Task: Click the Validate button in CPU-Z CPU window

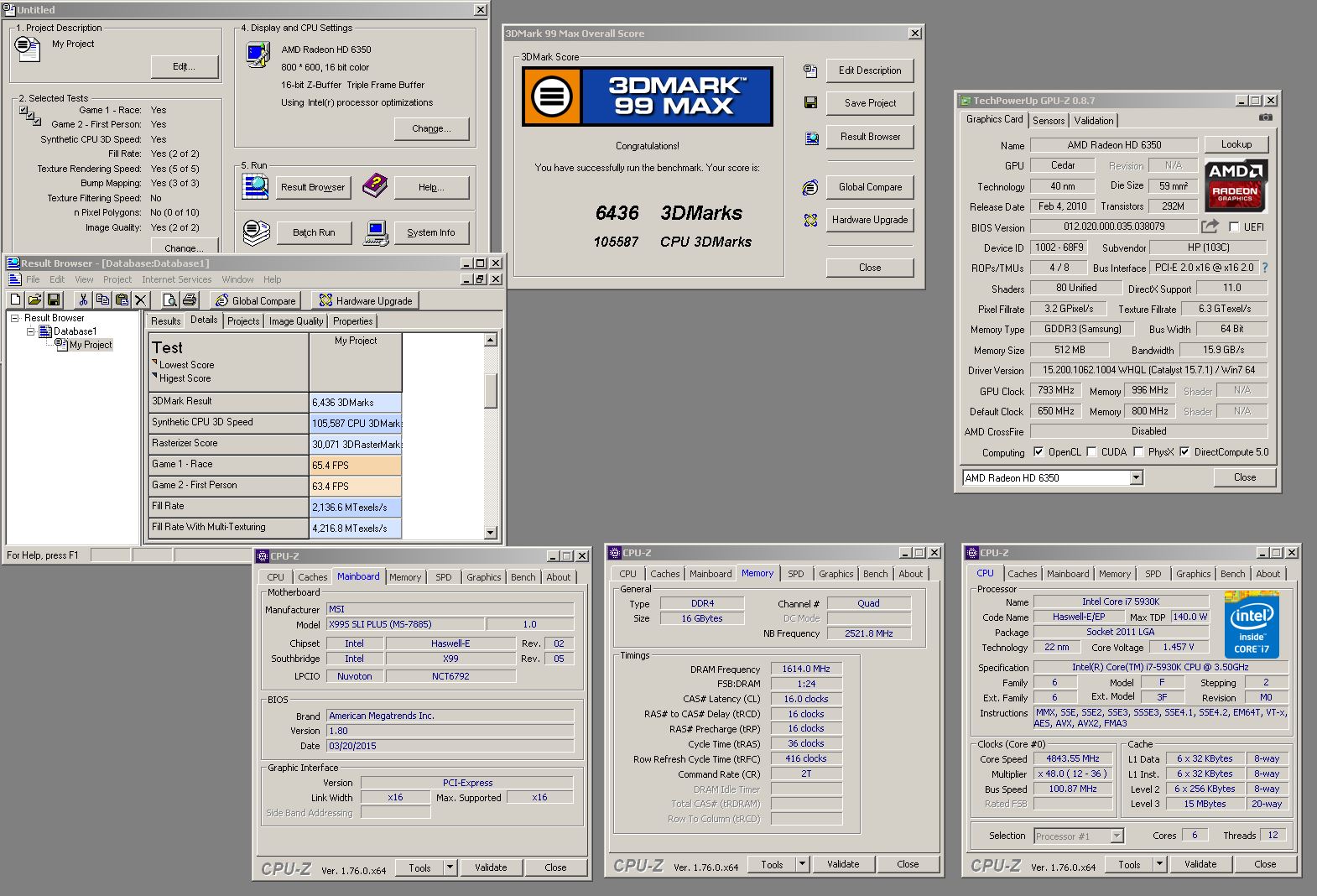Action: [x=1200, y=864]
